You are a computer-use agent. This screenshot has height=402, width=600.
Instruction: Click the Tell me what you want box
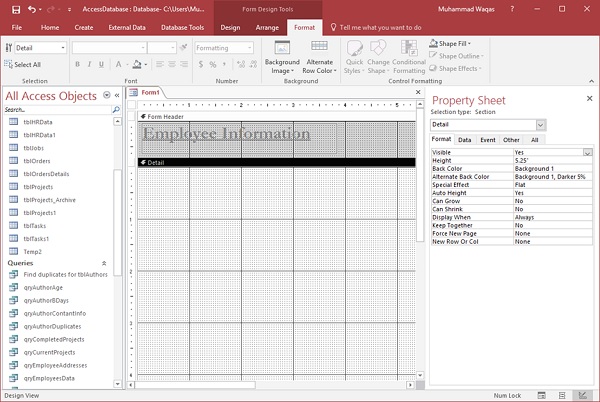point(382,27)
